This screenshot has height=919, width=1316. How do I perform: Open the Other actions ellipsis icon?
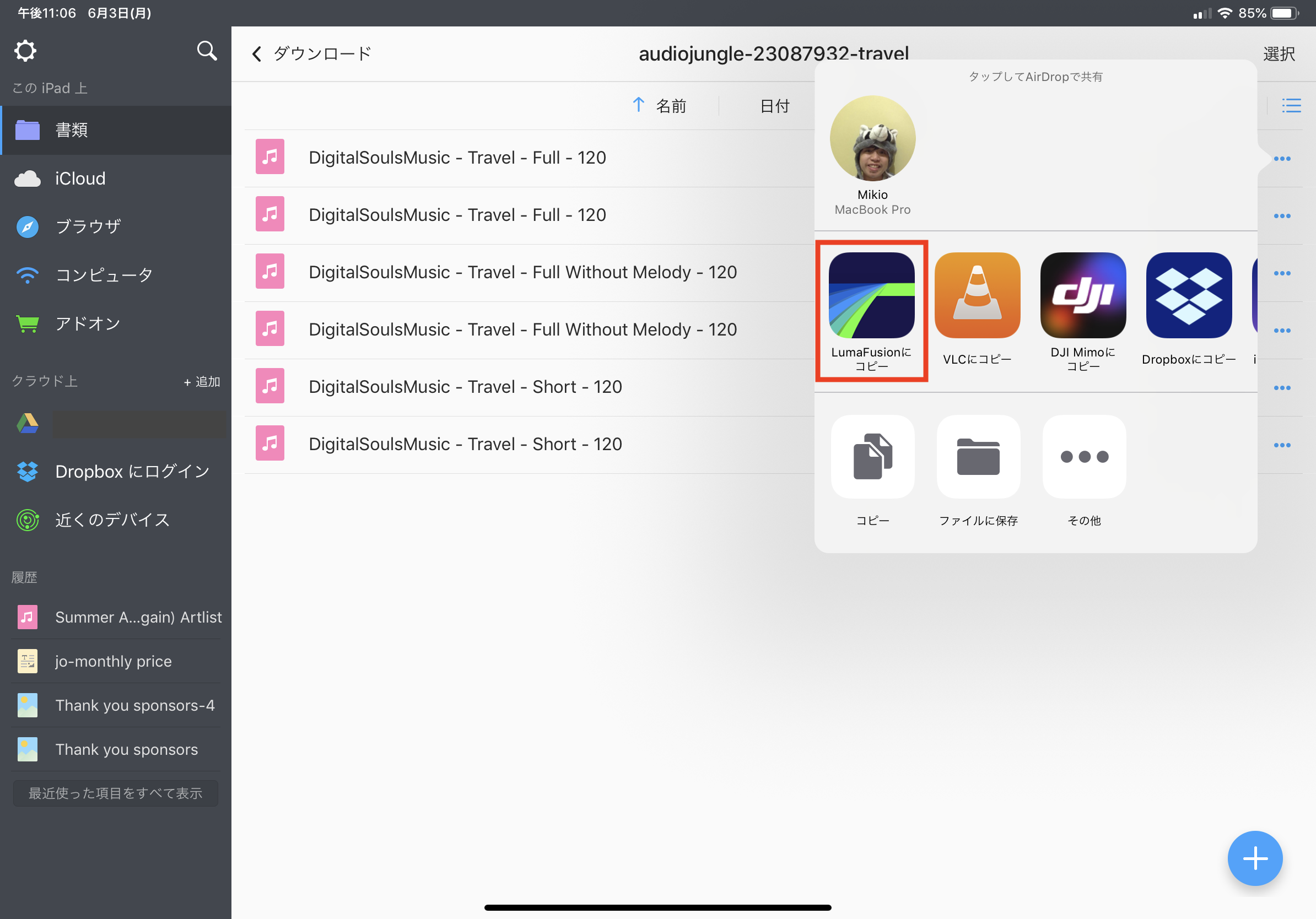coord(1084,457)
